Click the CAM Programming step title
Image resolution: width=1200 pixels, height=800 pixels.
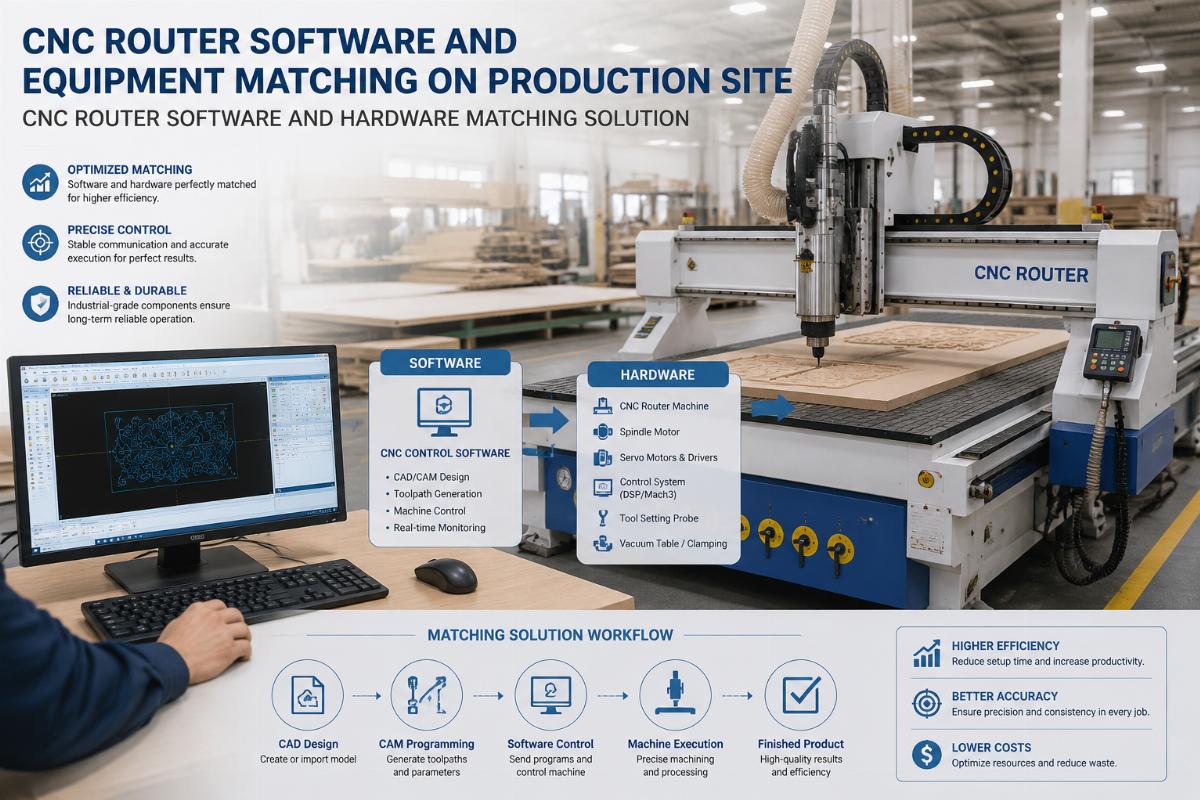427,744
